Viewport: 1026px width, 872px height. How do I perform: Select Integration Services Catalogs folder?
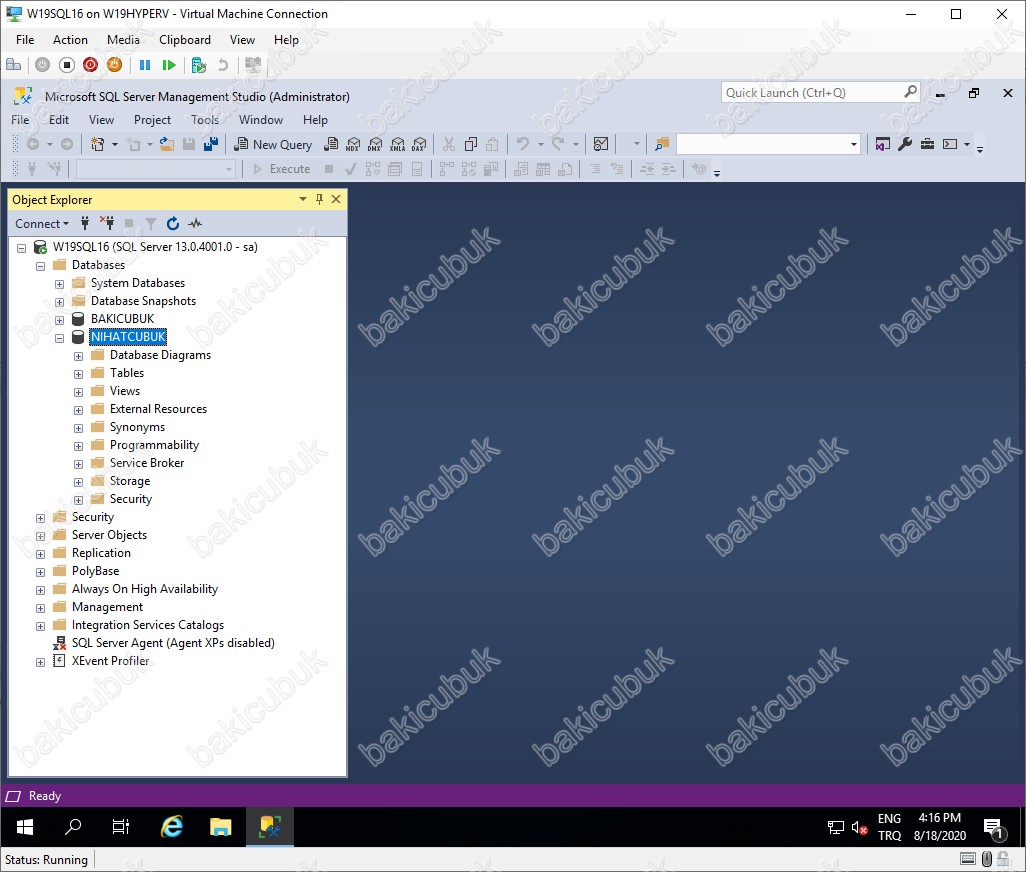(x=148, y=625)
